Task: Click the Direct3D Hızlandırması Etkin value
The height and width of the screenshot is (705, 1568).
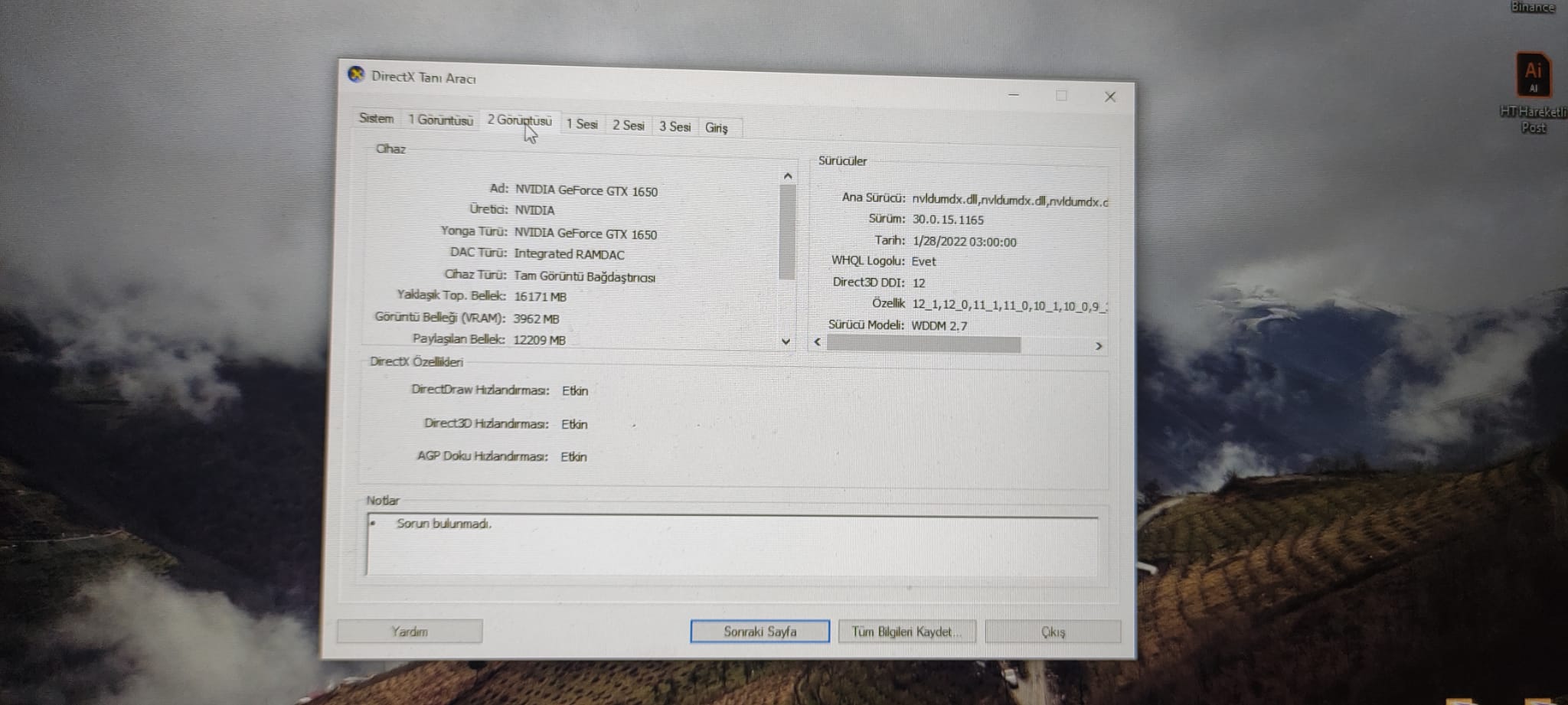Action: point(574,424)
